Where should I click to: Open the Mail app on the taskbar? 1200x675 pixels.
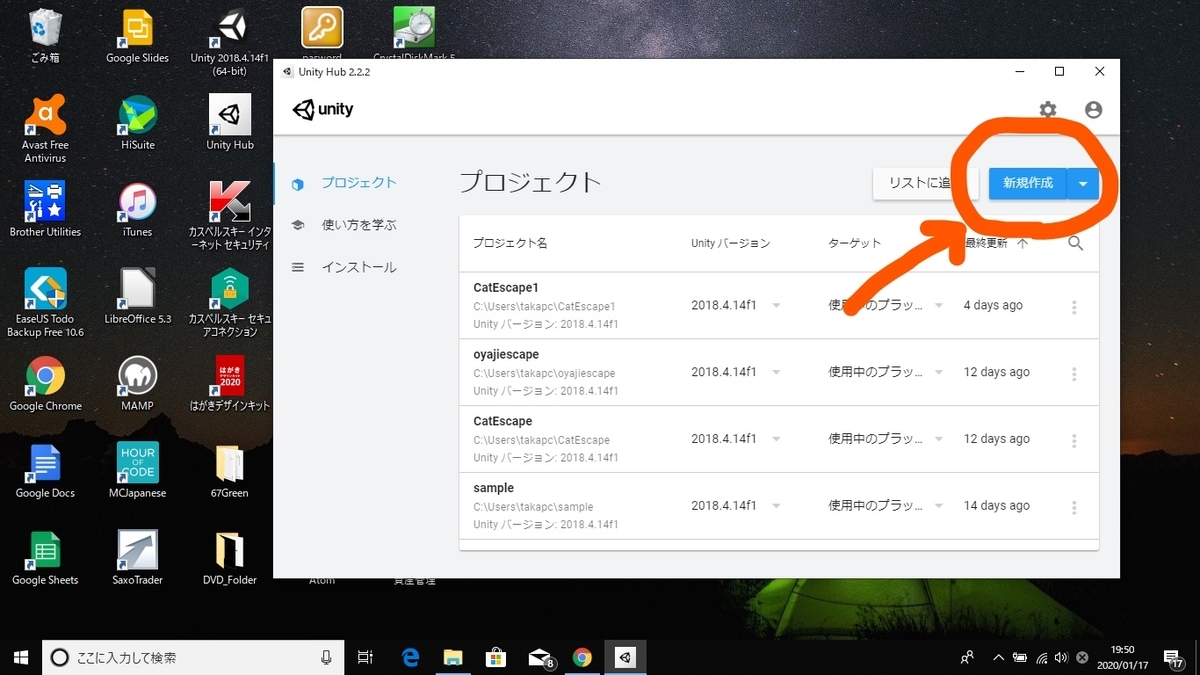[540, 657]
